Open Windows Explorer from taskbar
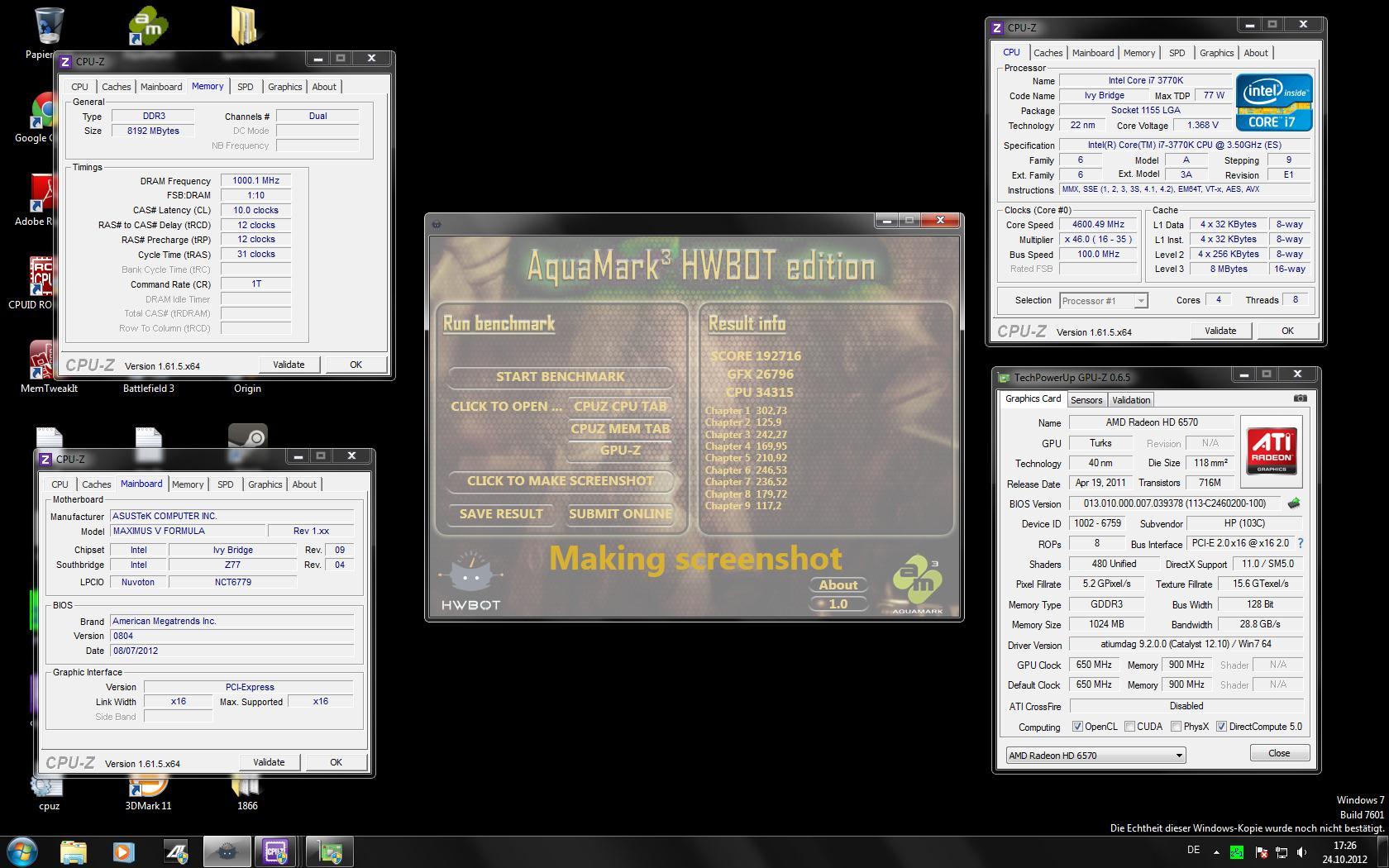The image size is (1389, 868). point(74,851)
